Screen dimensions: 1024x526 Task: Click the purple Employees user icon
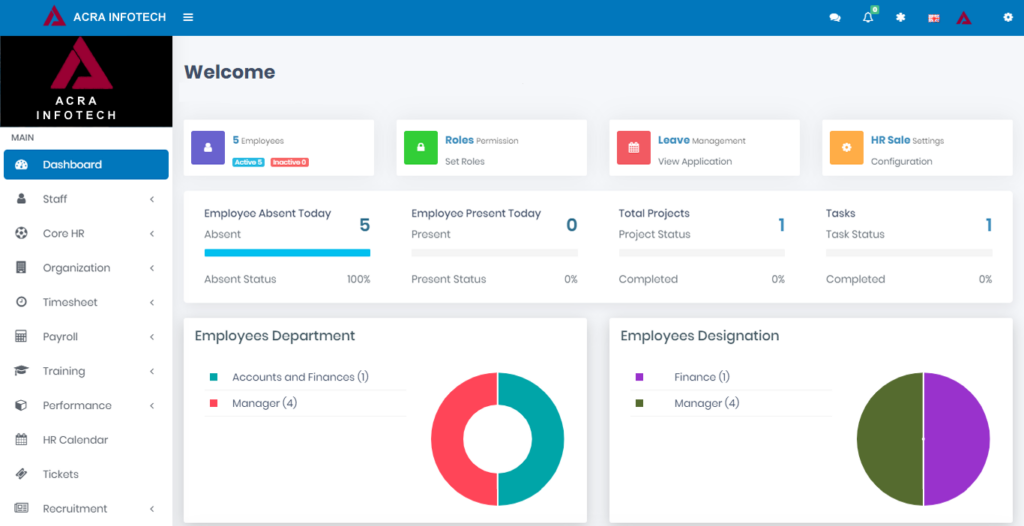click(x=208, y=147)
